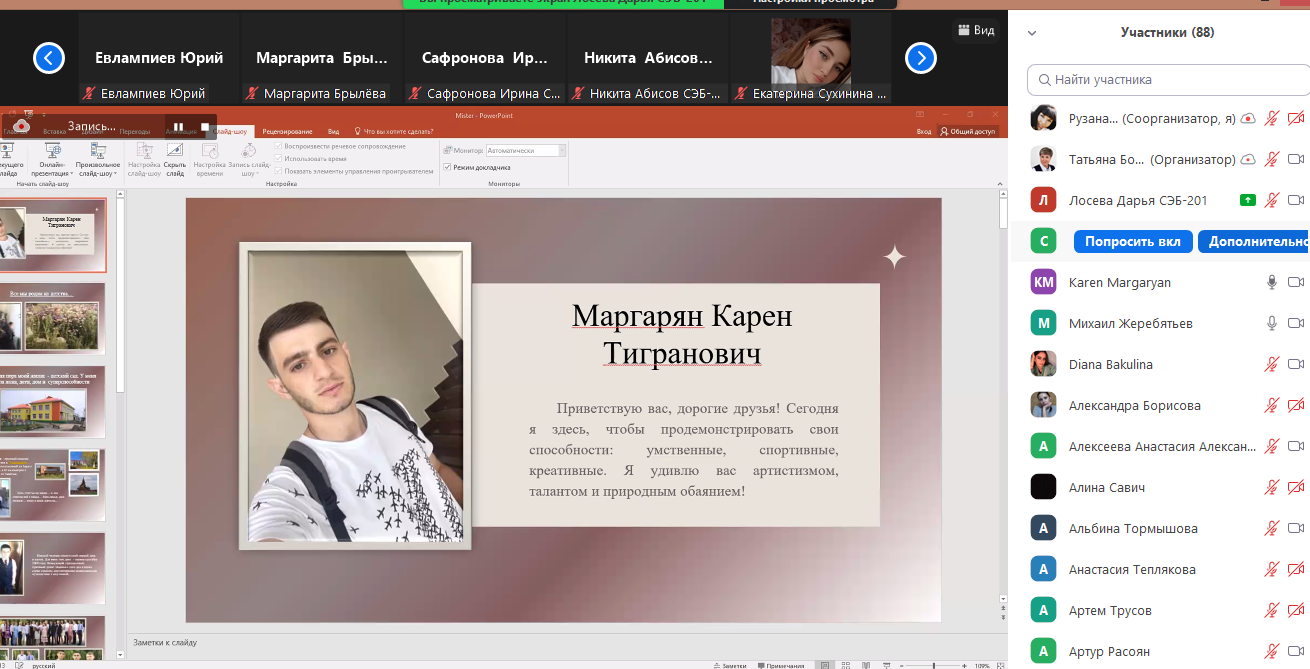The width and height of the screenshot is (1310, 669).
Task: Click muted microphone icon for Анастасия Теплякова
Action: point(1271,569)
